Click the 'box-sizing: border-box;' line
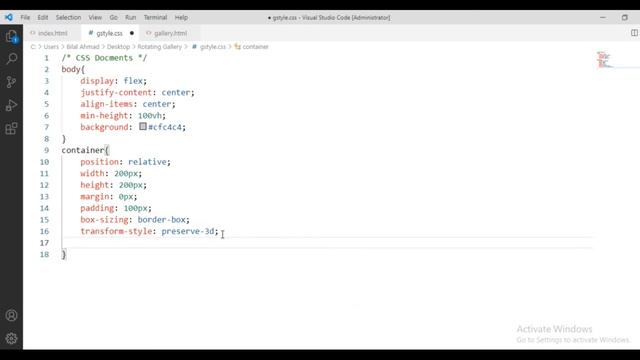 pos(135,220)
